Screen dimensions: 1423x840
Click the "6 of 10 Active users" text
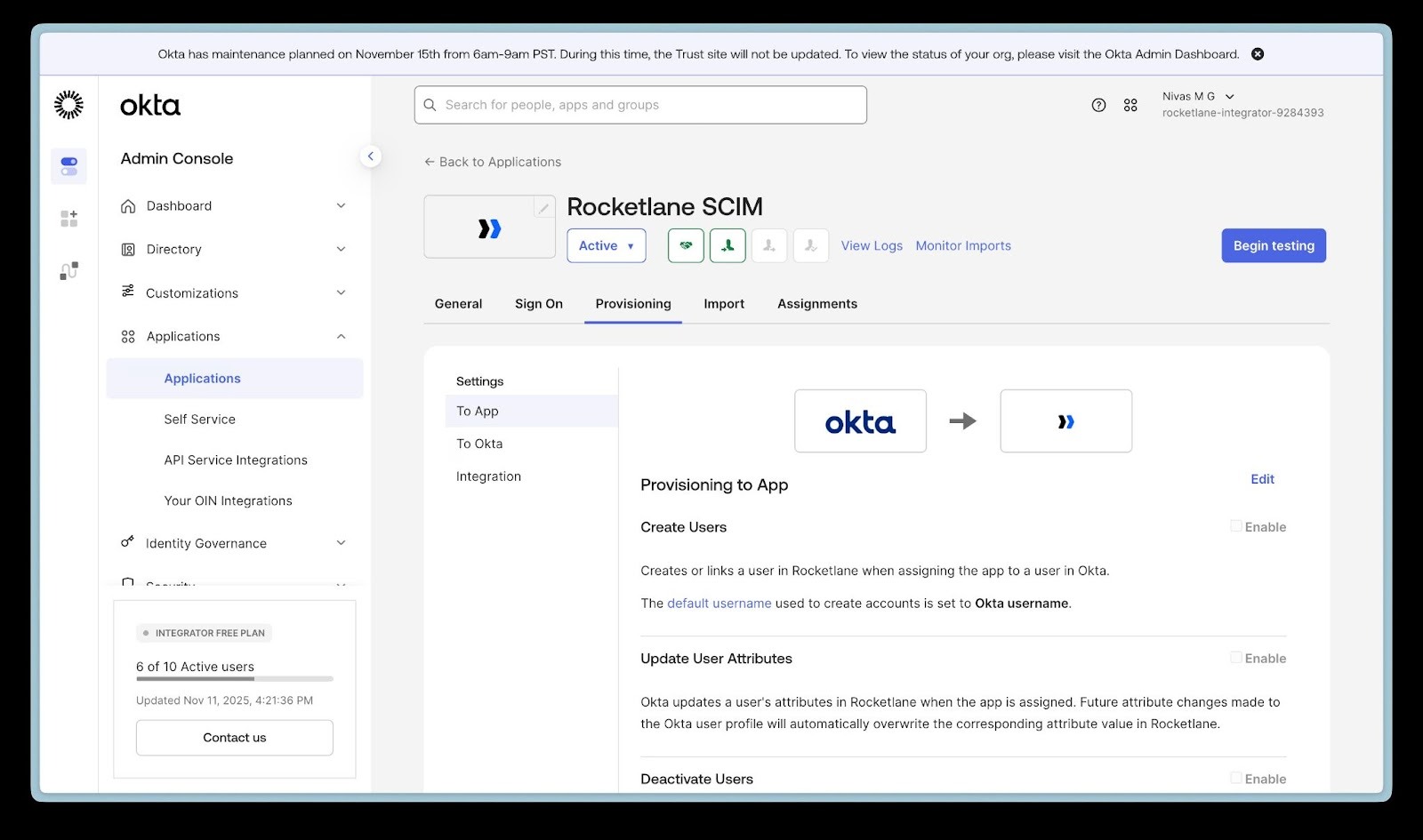[195, 667]
